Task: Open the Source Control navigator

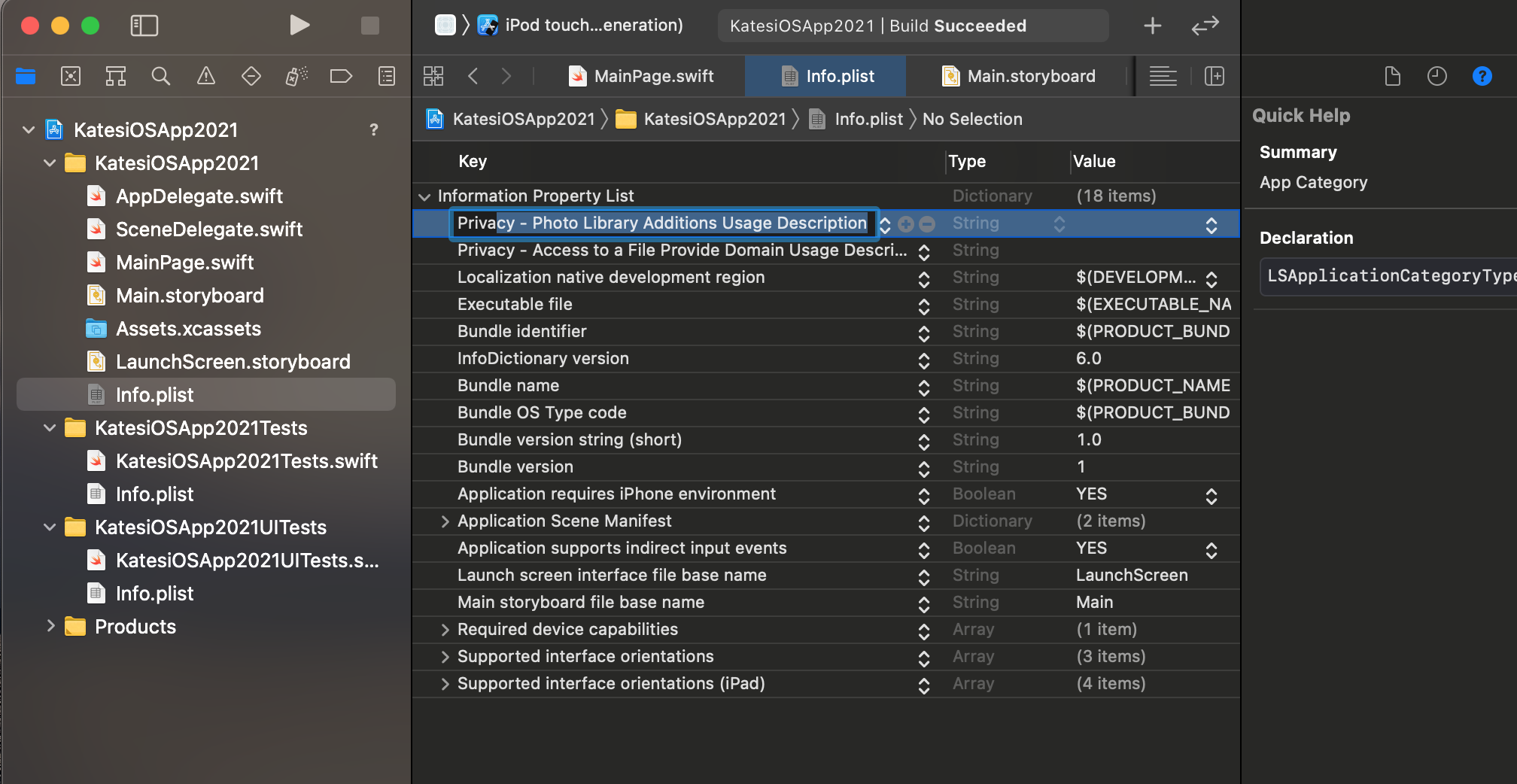Action: point(71,76)
